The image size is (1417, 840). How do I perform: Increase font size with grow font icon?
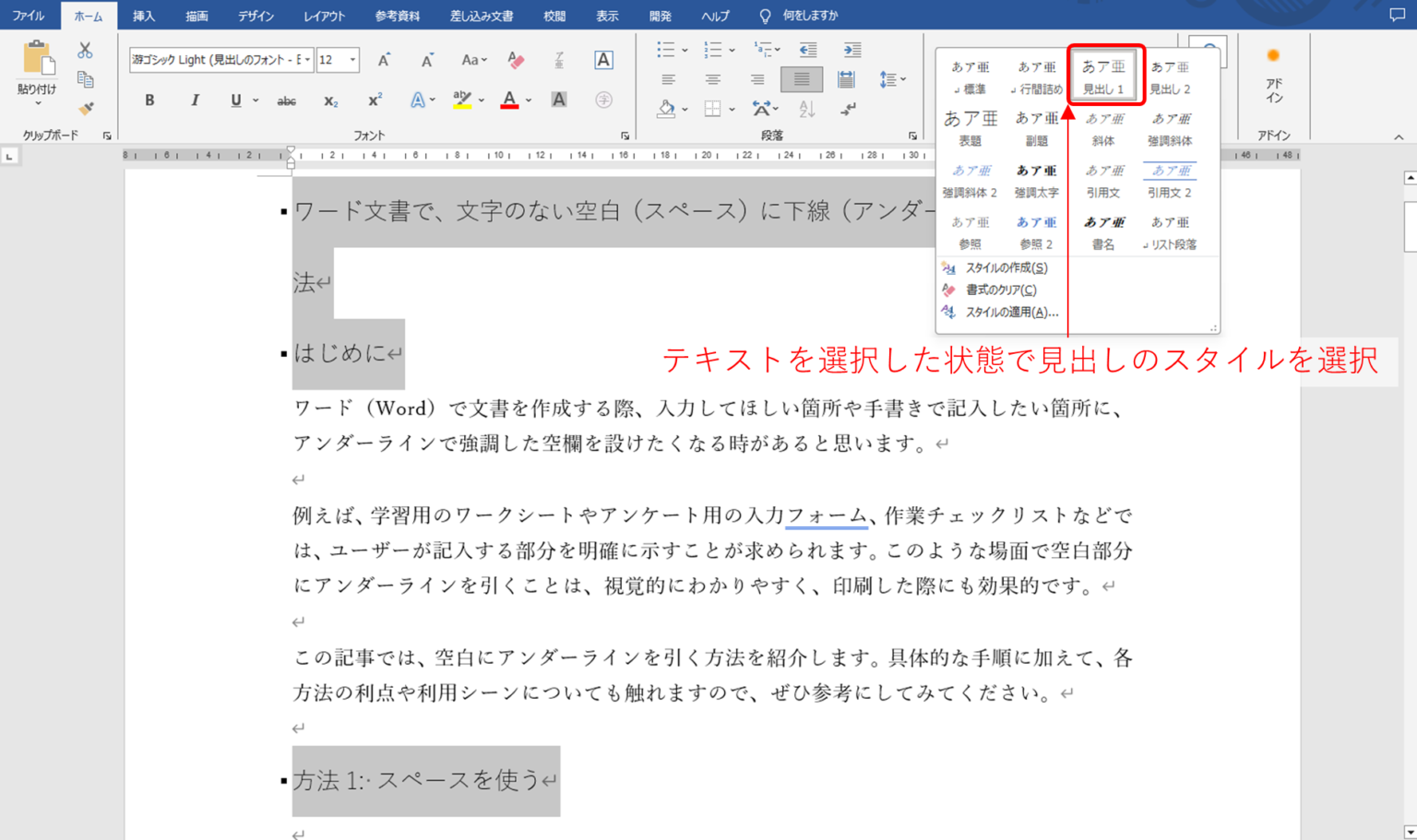coord(384,60)
